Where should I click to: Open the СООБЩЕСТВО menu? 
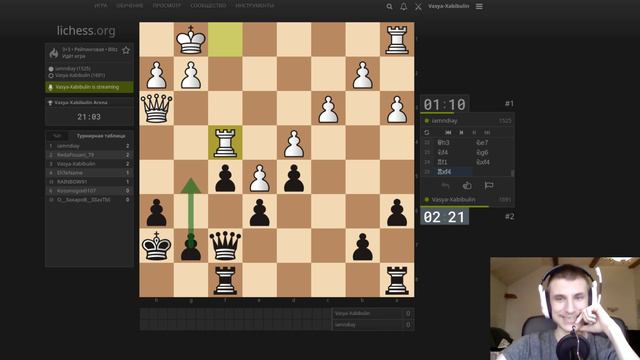click(x=208, y=6)
